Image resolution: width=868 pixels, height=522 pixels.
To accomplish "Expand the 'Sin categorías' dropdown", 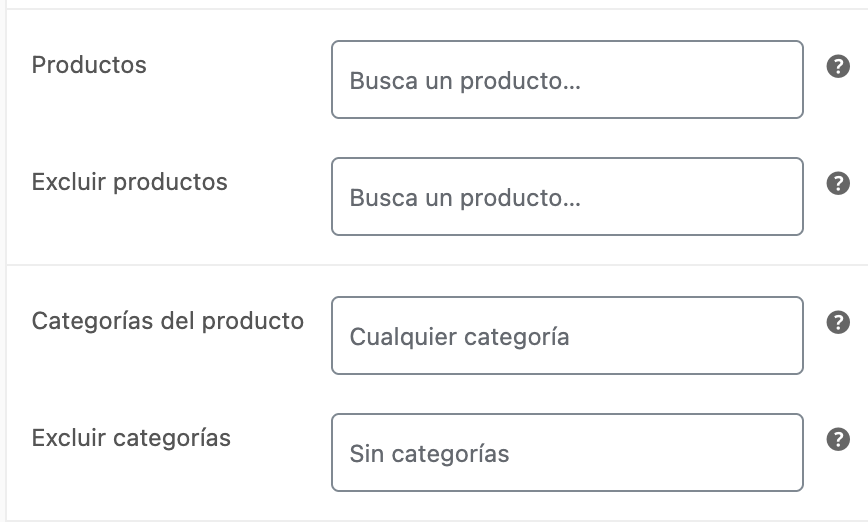I will coord(567,452).
